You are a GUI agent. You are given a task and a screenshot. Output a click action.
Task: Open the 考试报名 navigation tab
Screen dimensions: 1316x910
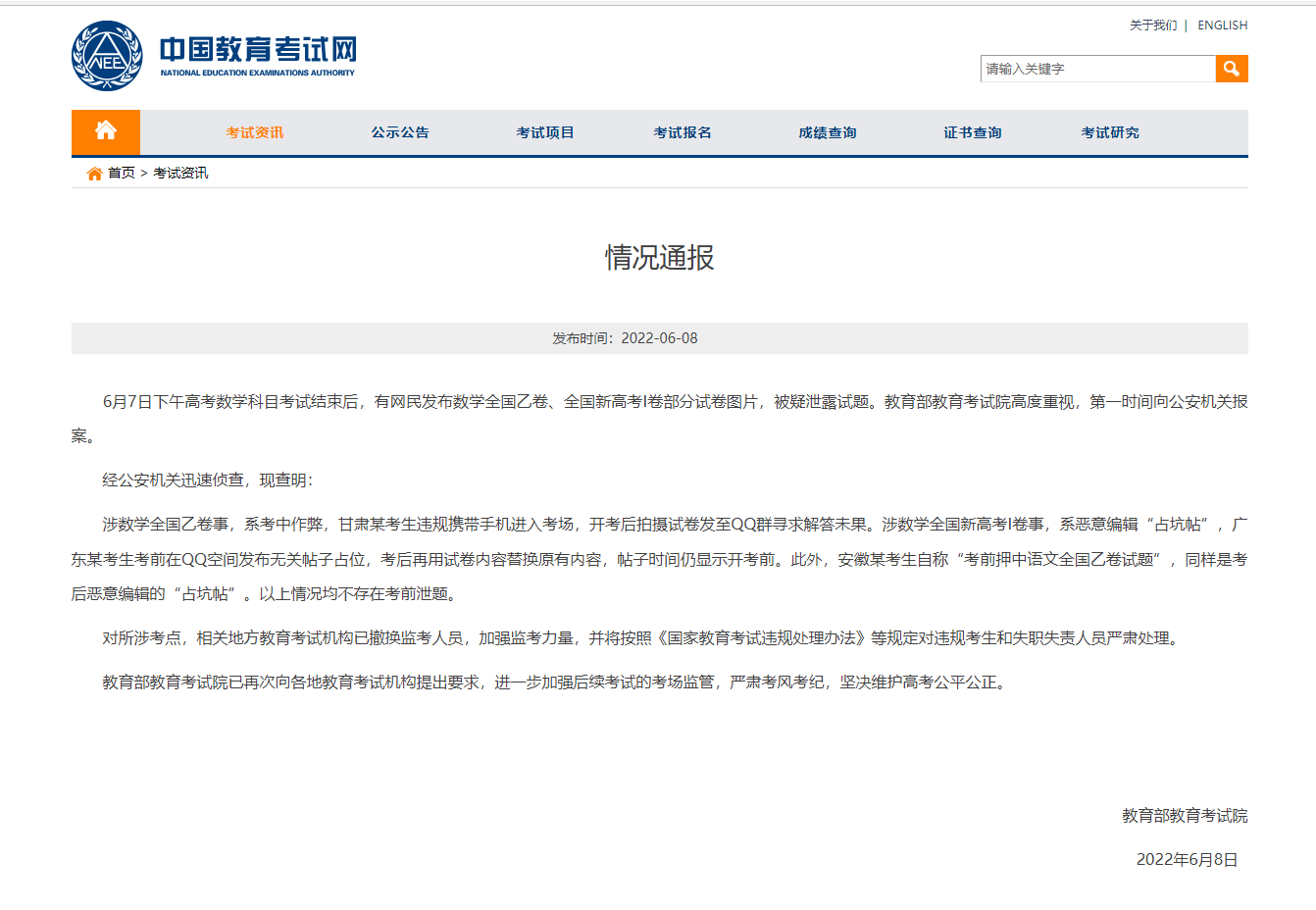(683, 132)
